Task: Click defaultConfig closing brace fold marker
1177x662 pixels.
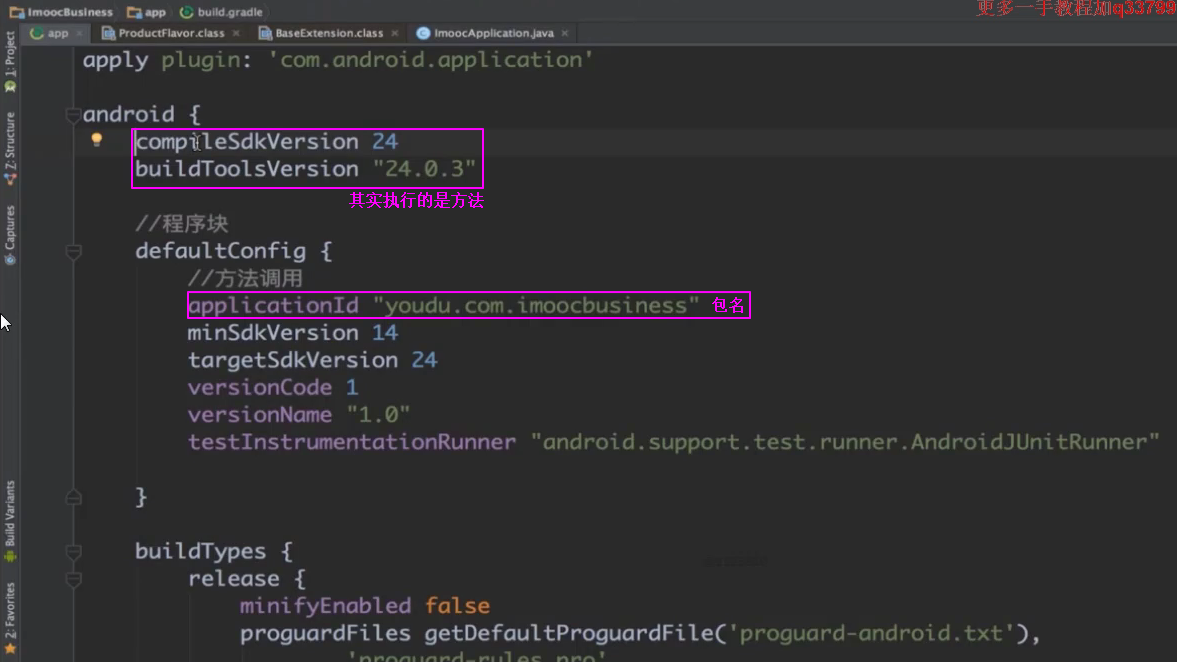Action: click(73, 497)
